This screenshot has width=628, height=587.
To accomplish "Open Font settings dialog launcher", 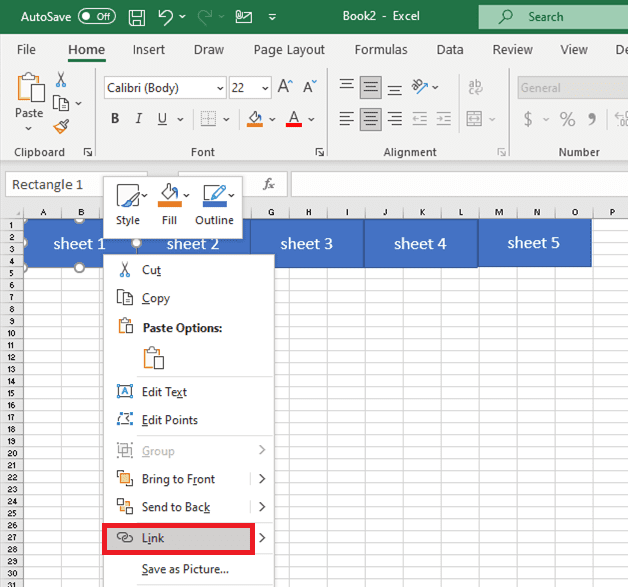I will point(319,152).
